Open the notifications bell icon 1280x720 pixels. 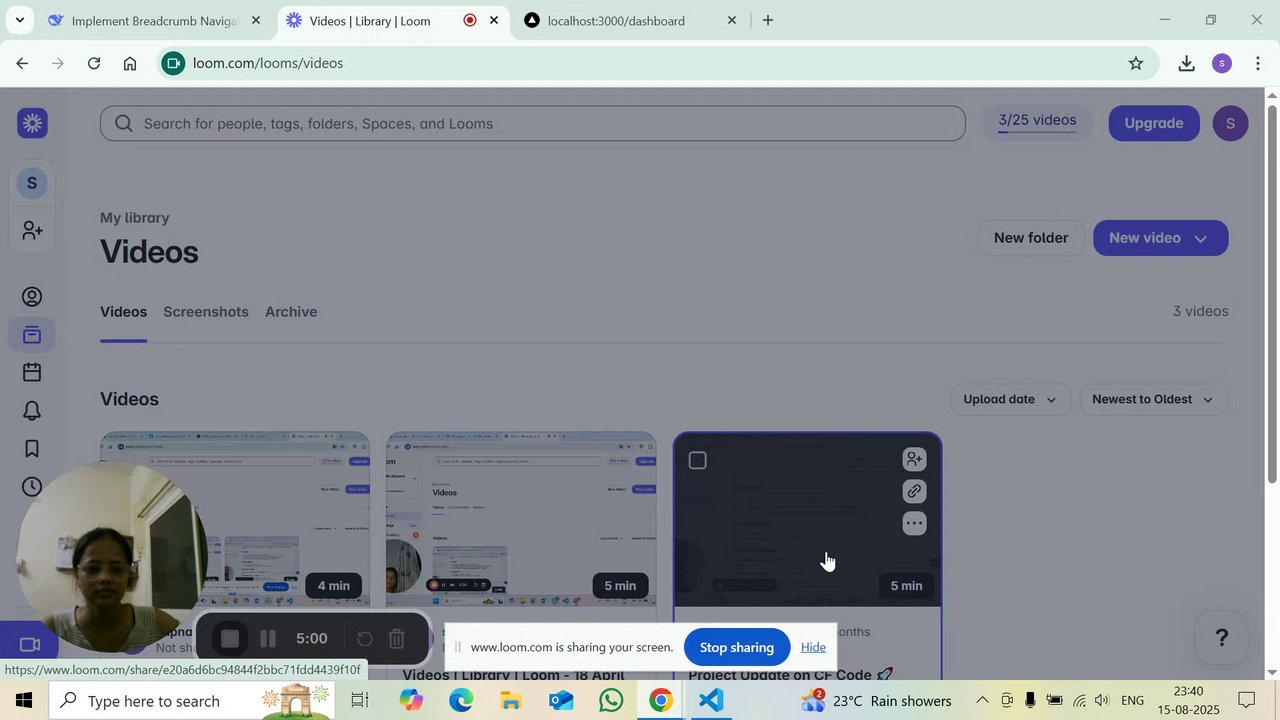coord(32,411)
